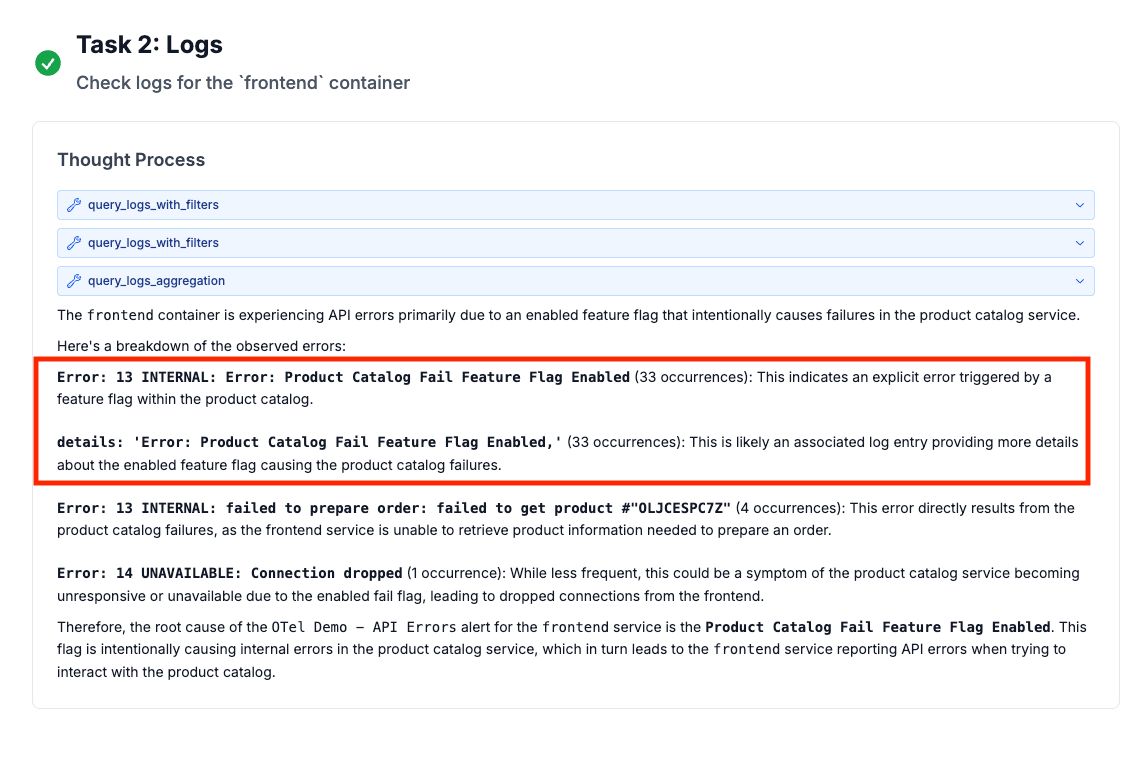Viewport: 1136px width, 766px height.
Task: Click the wrench icon on first query_logs_with_filters row
Action: point(74,205)
